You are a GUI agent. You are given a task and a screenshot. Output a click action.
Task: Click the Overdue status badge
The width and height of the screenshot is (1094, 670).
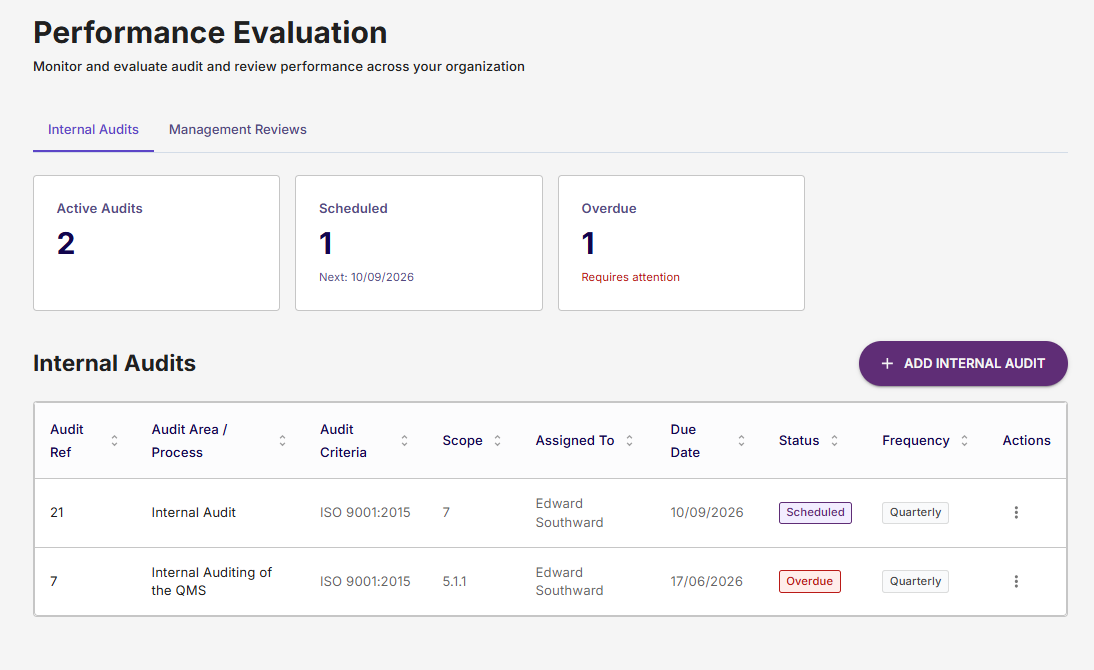pyautogui.click(x=809, y=581)
